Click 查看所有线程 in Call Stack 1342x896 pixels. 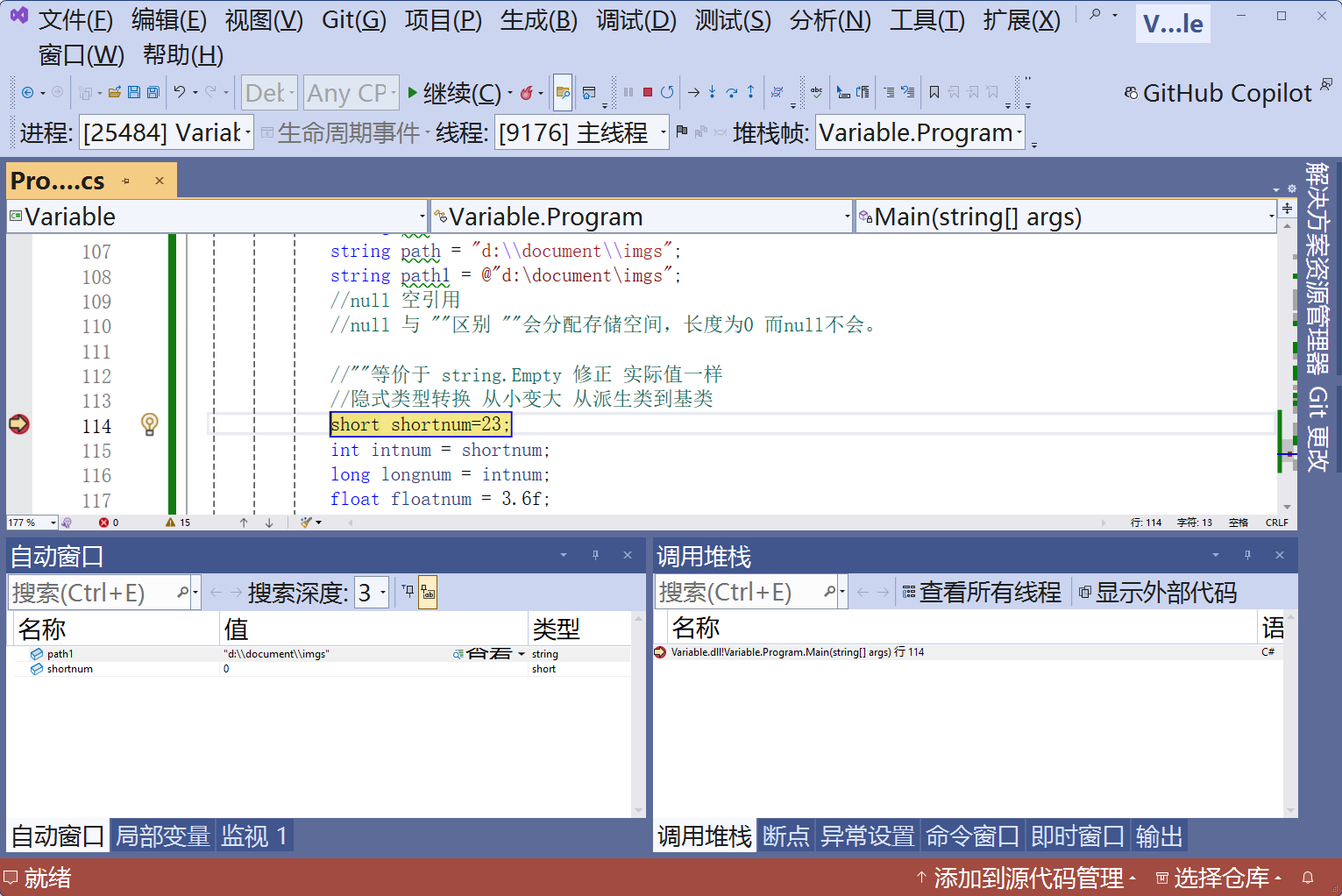pos(982,593)
